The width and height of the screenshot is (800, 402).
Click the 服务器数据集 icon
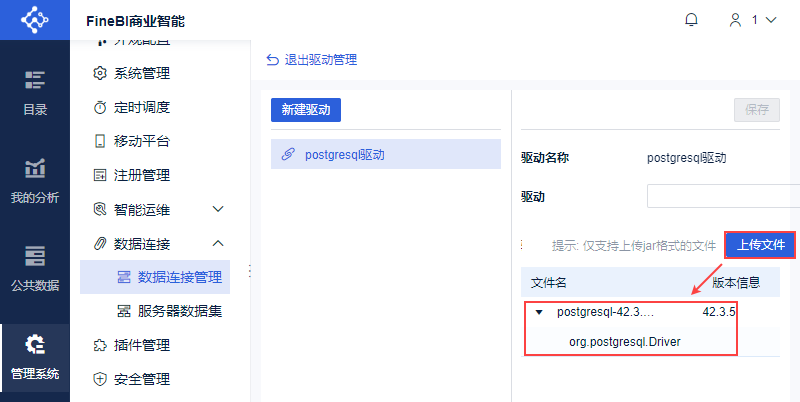tap(124, 311)
